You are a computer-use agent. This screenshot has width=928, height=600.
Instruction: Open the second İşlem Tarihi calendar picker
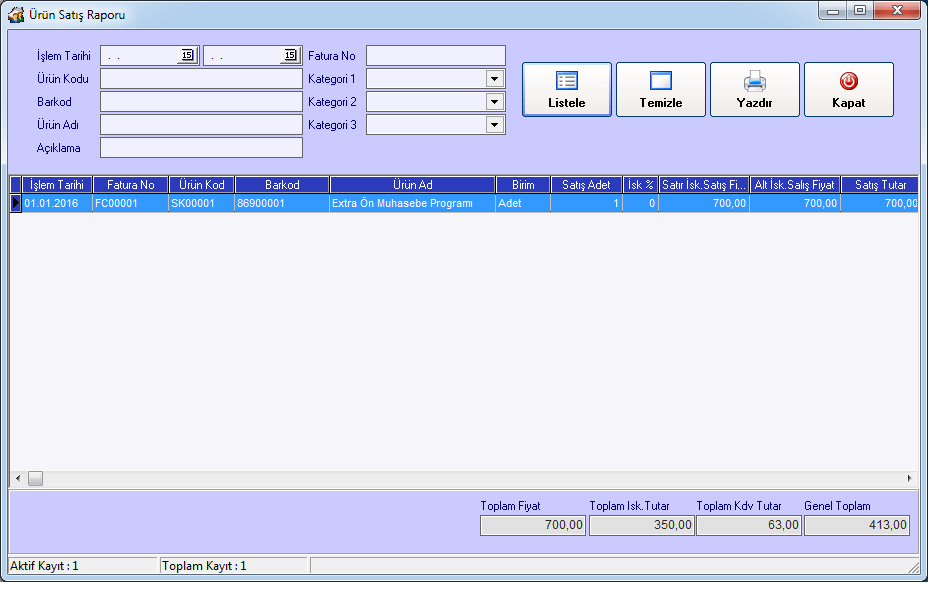click(x=290, y=56)
